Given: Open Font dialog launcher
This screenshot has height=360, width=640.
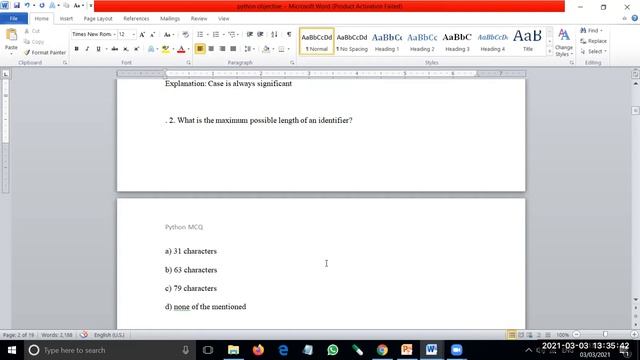Looking at the screenshot, I should (x=189, y=63).
